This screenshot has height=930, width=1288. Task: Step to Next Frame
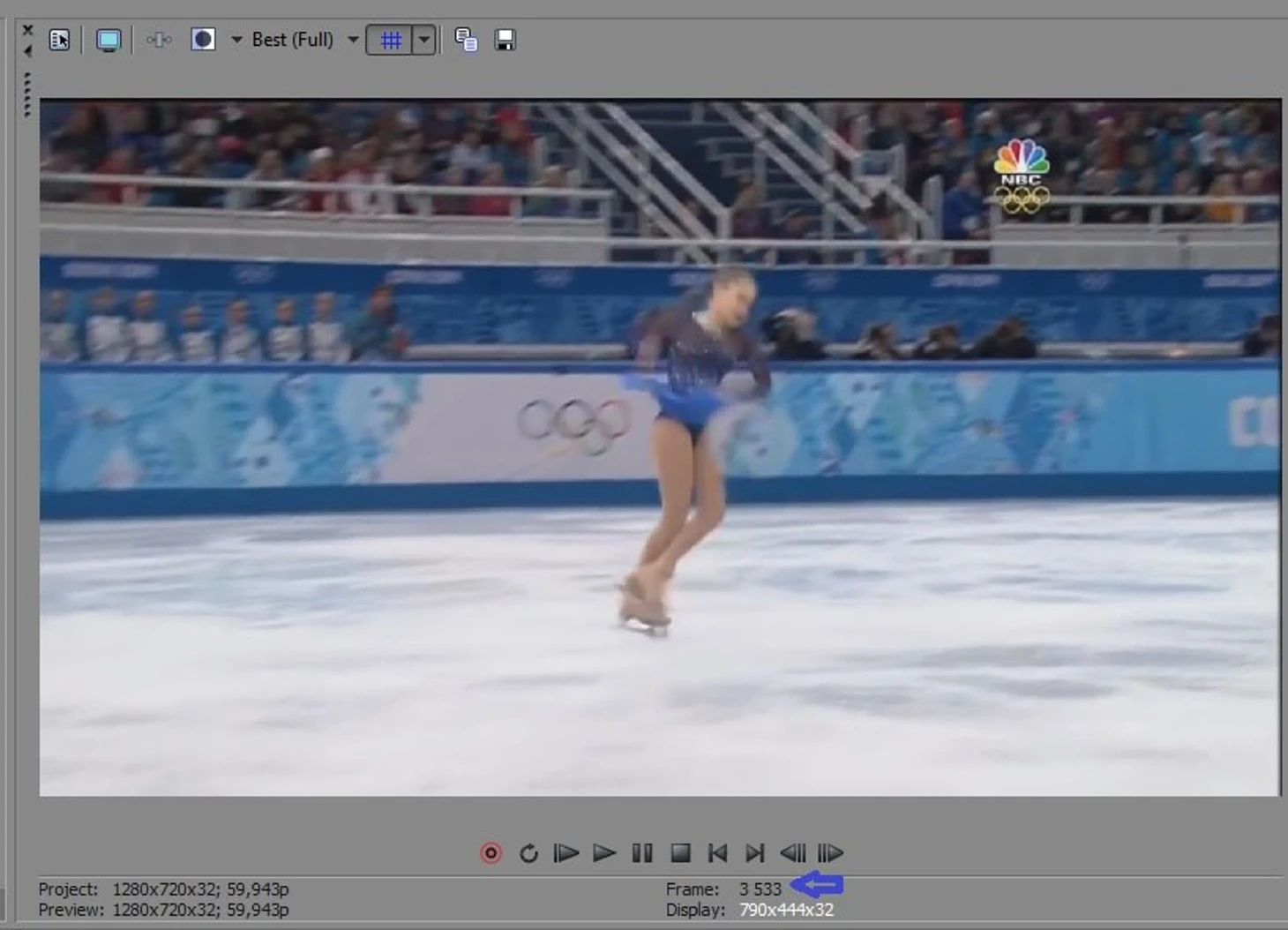830,853
